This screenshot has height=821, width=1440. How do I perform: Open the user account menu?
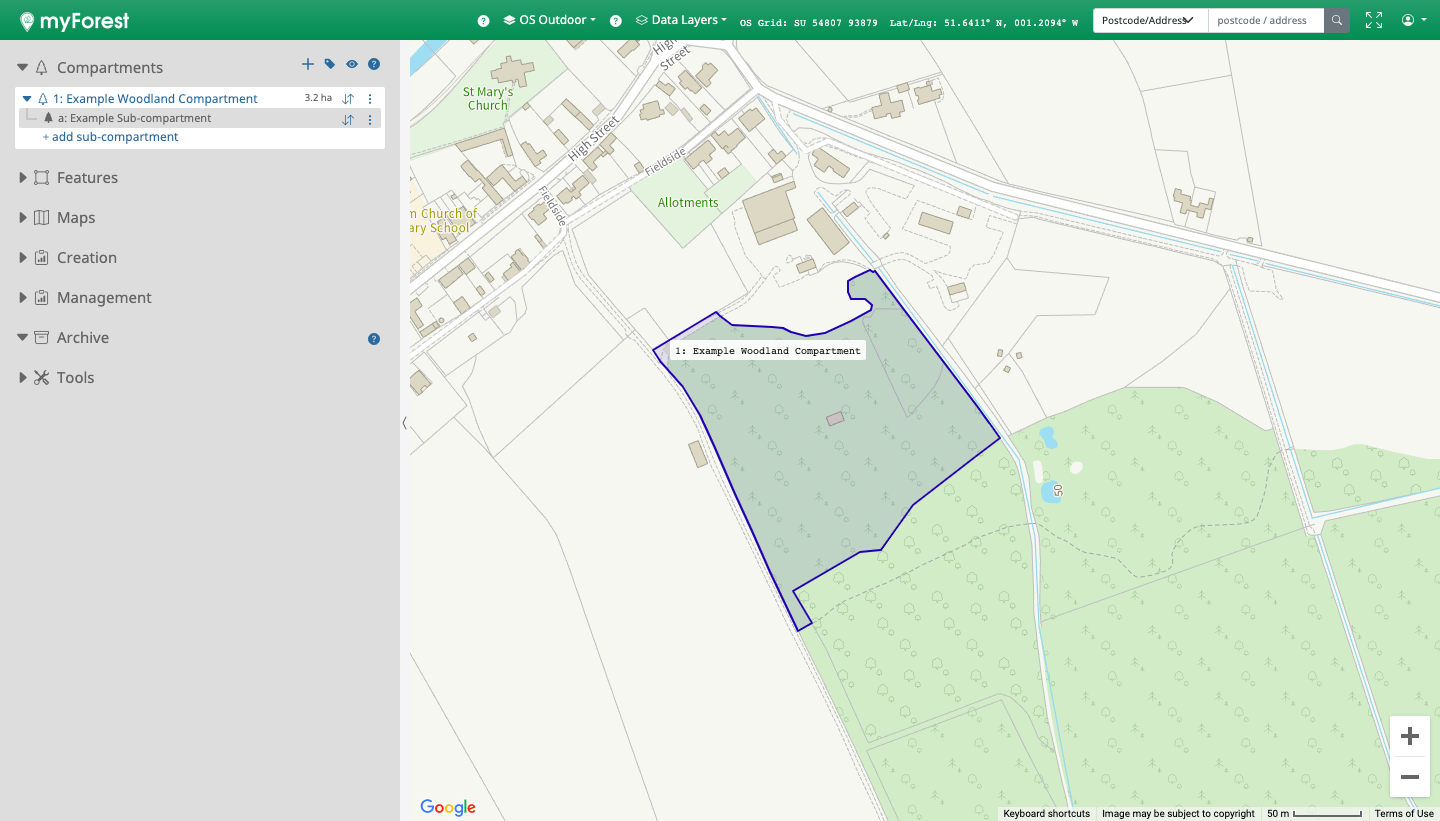[x=1413, y=20]
